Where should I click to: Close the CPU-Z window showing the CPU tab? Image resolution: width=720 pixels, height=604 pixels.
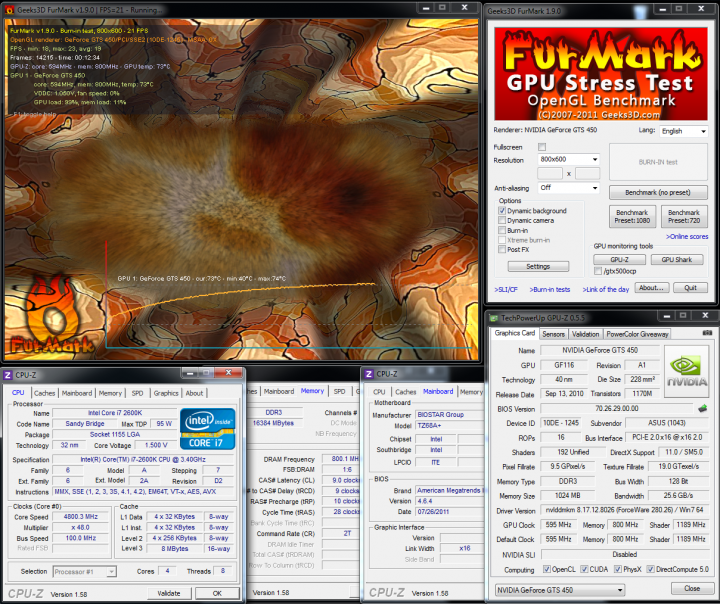pos(228,373)
